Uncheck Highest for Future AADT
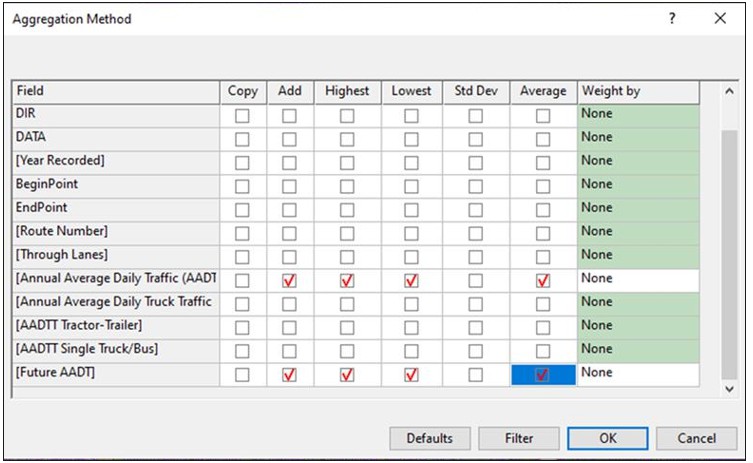Image resolution: width=753 pixels, height=463 pixels. pos(347,373)
